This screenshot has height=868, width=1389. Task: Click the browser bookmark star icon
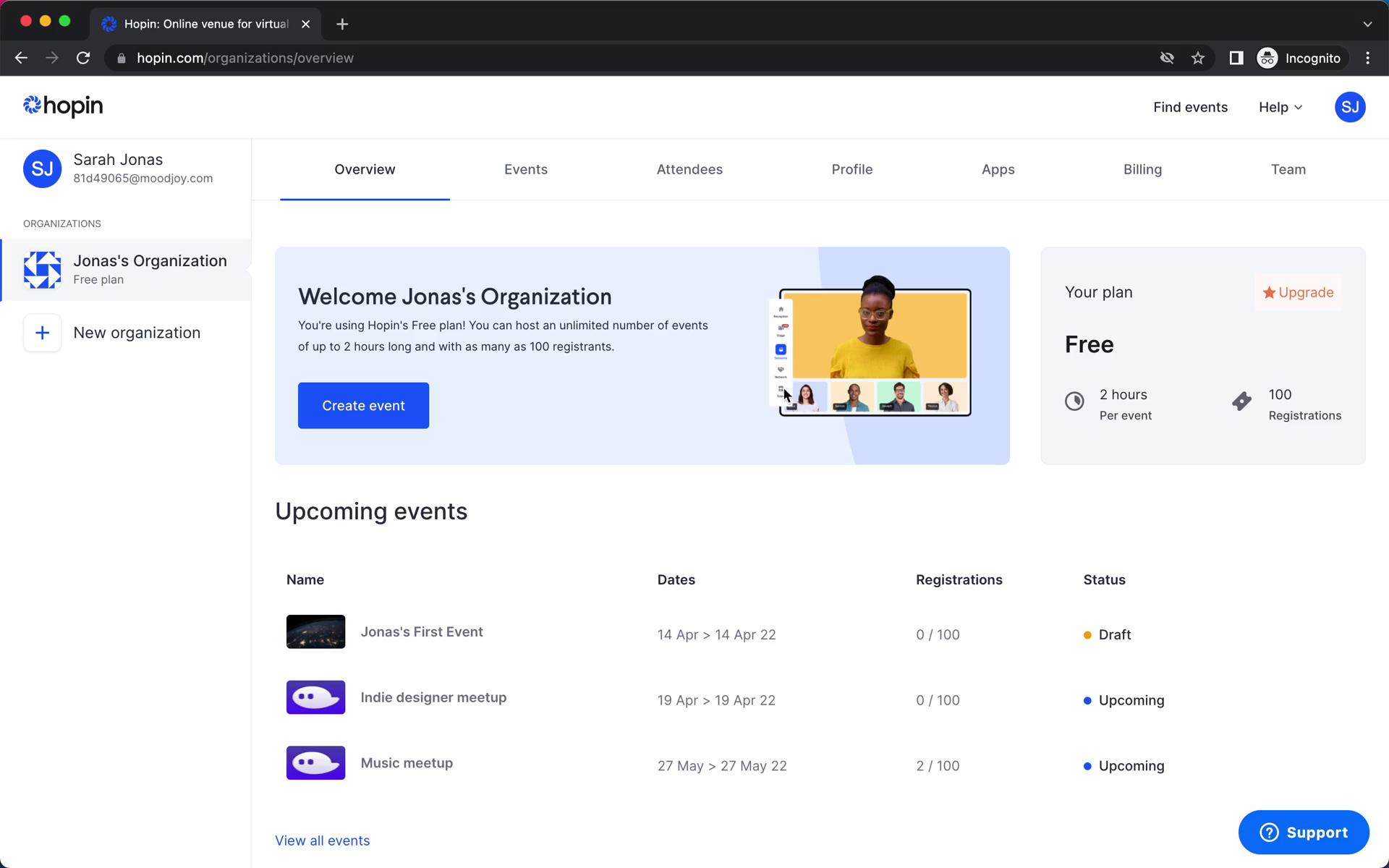(1198, 58)
